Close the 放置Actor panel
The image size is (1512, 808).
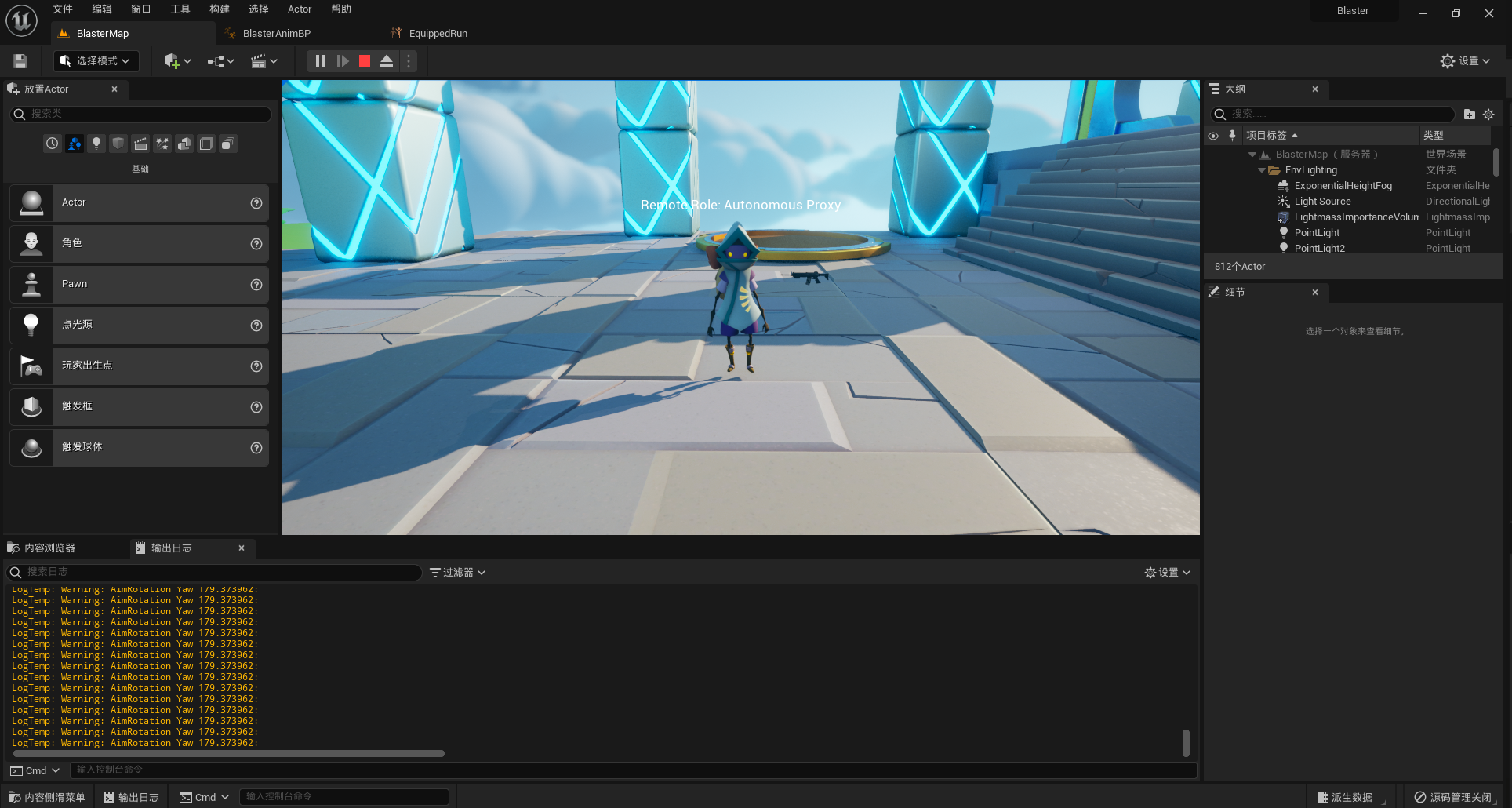tap(114, 89)
